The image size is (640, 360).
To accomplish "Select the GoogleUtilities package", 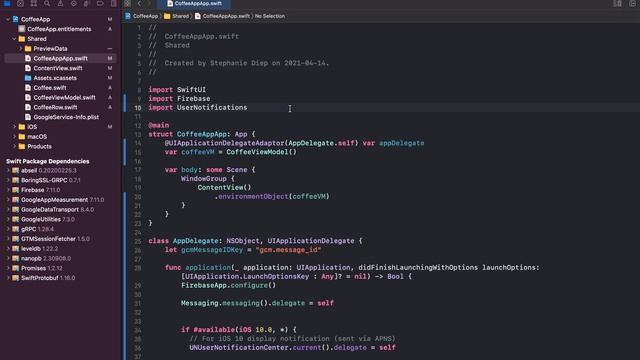I will tap(60, 220).
